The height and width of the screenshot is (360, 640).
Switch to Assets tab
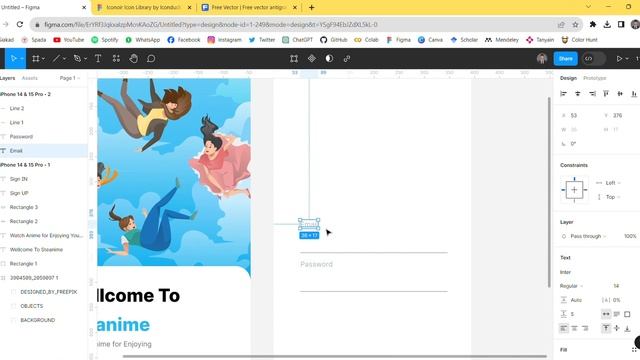pos(29,78)
